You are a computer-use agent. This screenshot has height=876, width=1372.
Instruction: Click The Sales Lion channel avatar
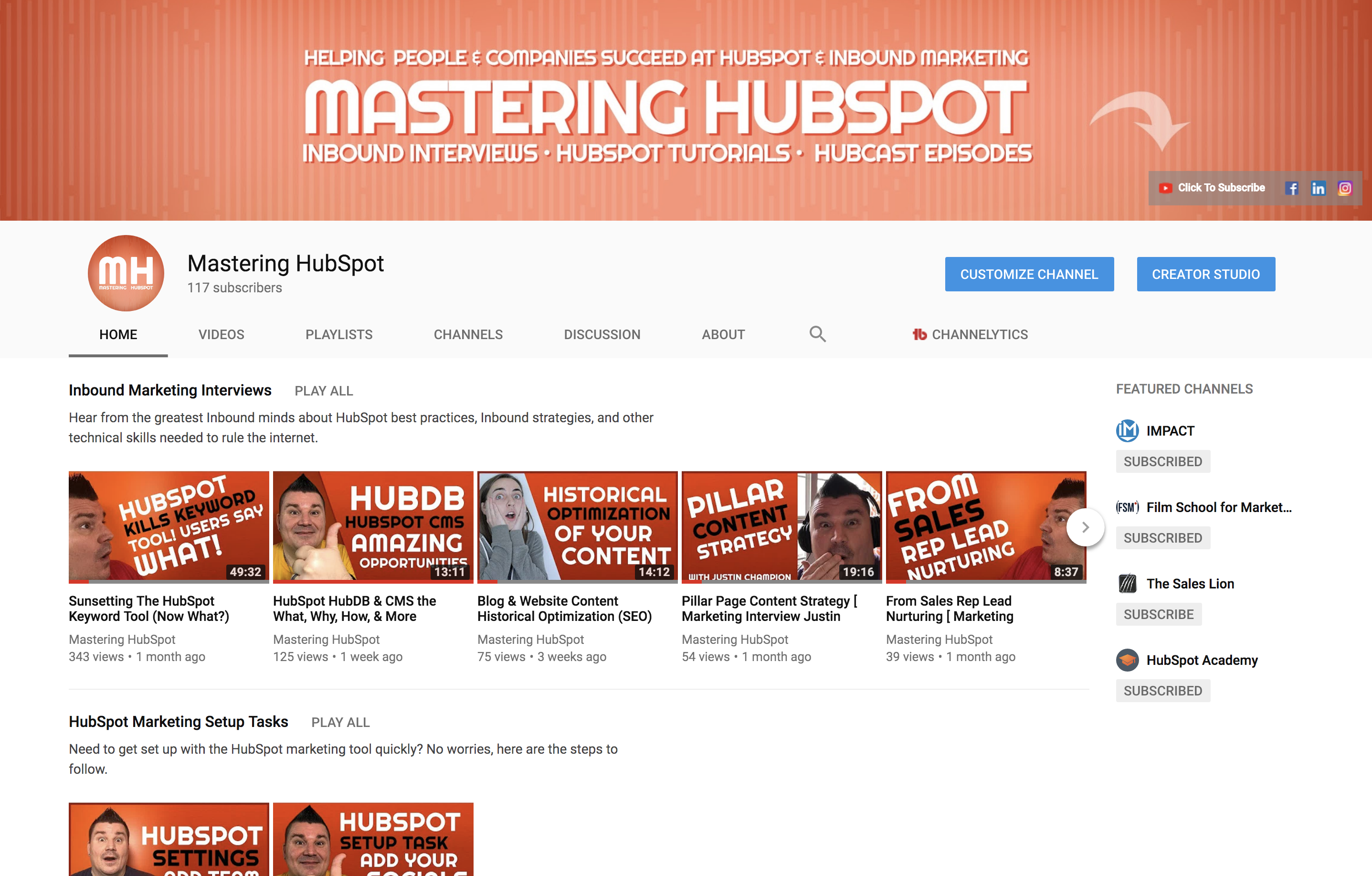(1127, 583)
